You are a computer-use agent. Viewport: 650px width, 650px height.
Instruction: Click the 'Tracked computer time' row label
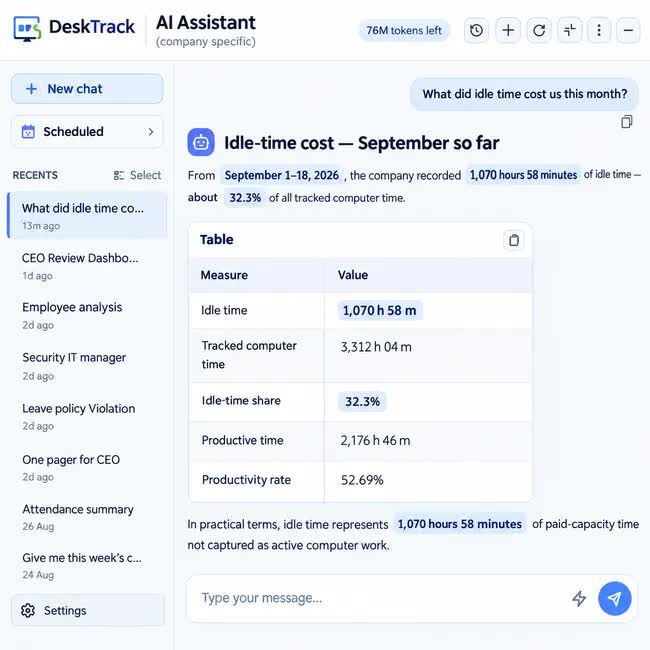pyautogui.click(x=249, y=355)
